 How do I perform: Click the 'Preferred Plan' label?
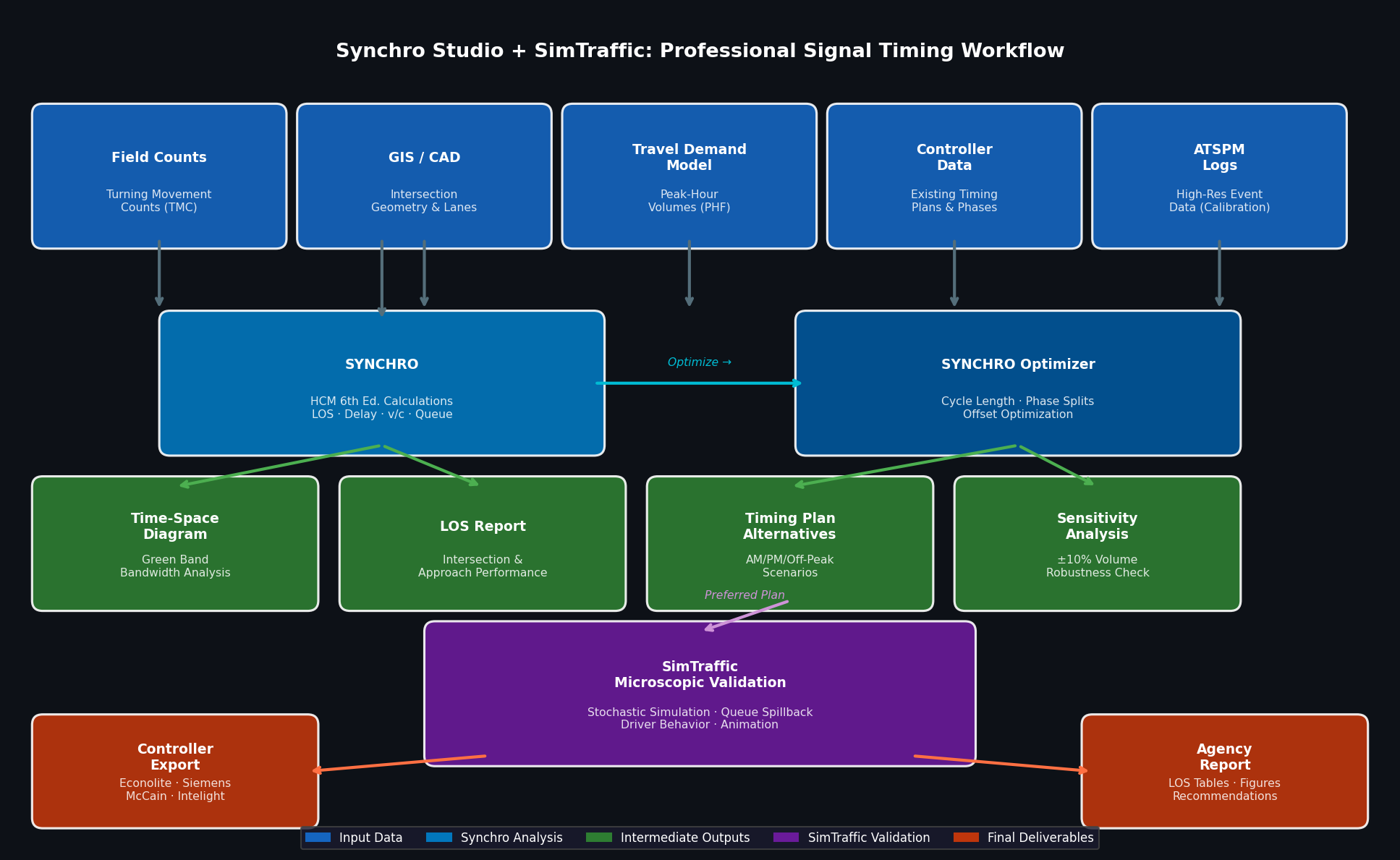tap(744, 595)
